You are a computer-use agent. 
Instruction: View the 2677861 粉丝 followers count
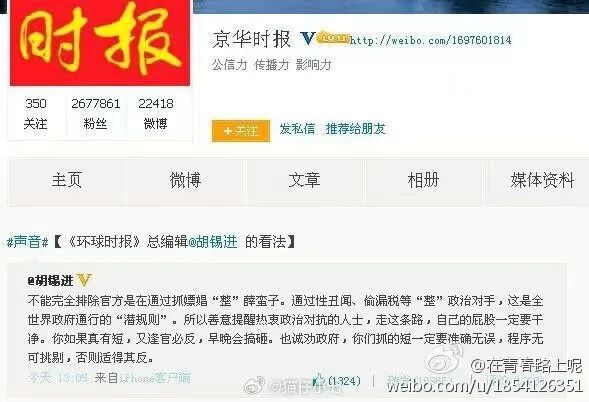click(x=95, y=113)
